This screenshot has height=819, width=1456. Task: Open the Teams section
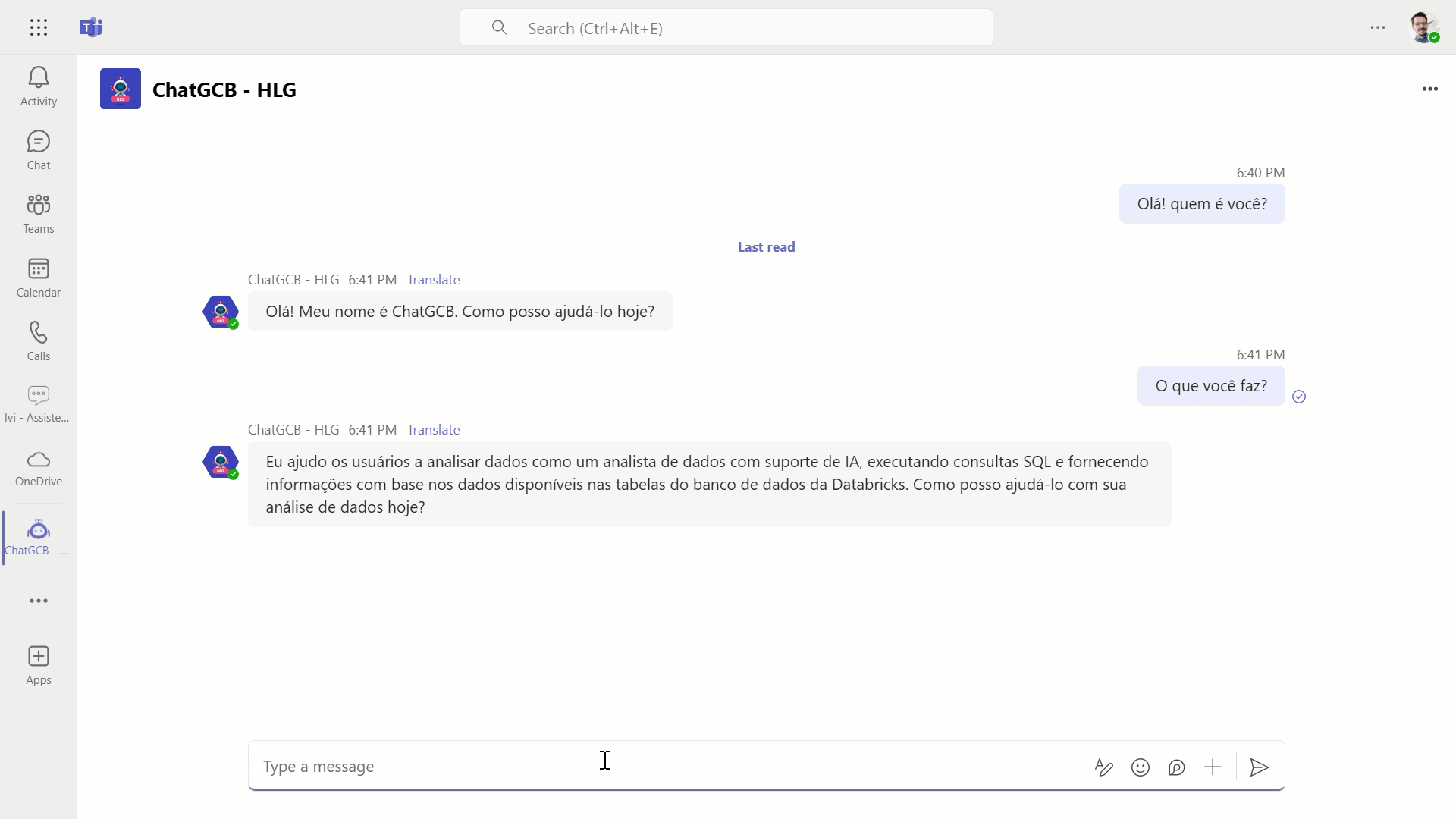pos(38,212)
